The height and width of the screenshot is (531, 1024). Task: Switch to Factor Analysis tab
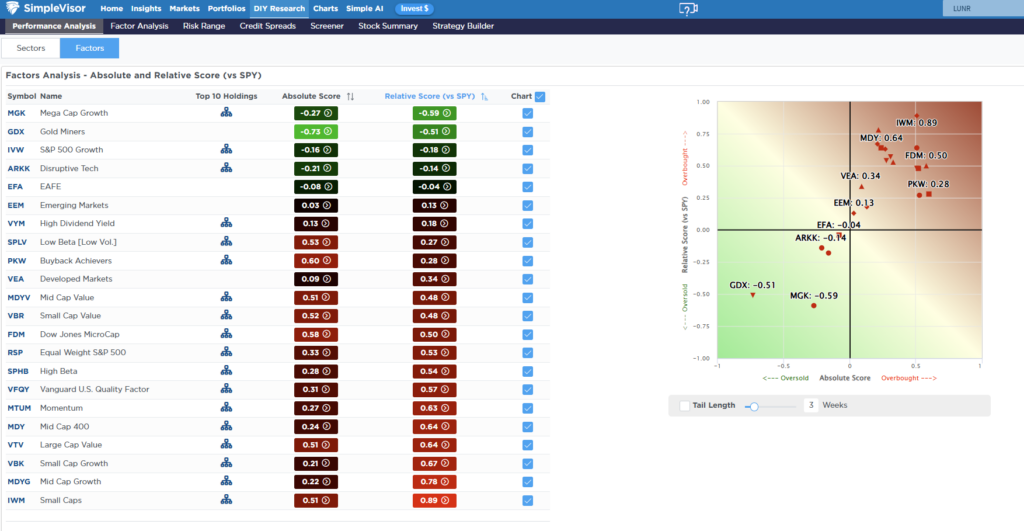point(139,26)
